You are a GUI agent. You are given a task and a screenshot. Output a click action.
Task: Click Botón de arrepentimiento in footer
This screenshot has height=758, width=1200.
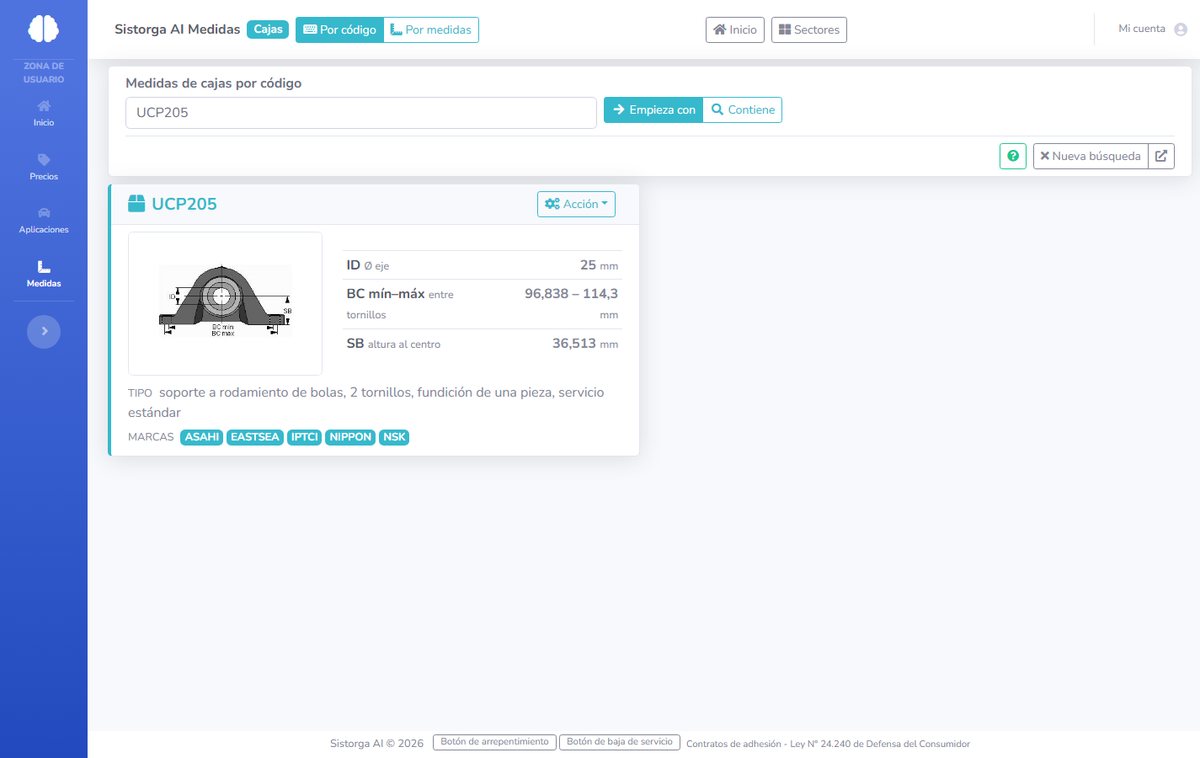(494, 742)
